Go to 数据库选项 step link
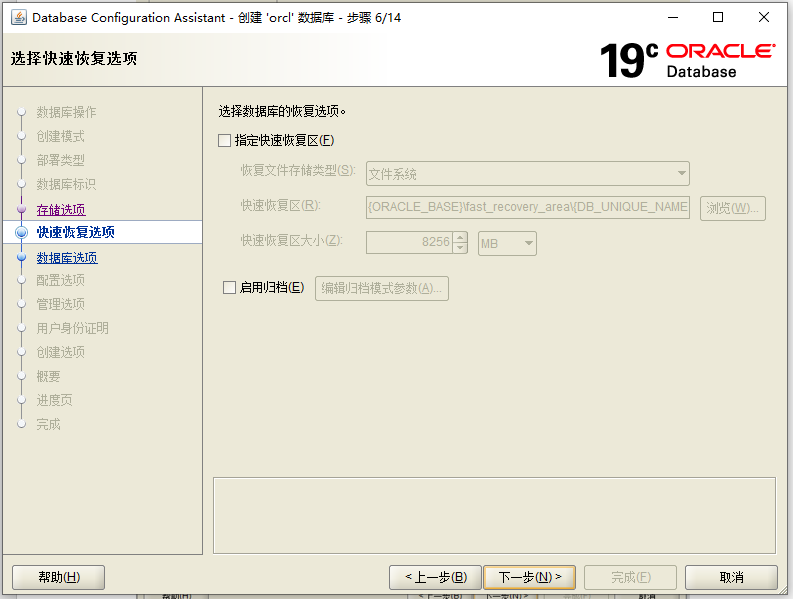 point(67,258)
